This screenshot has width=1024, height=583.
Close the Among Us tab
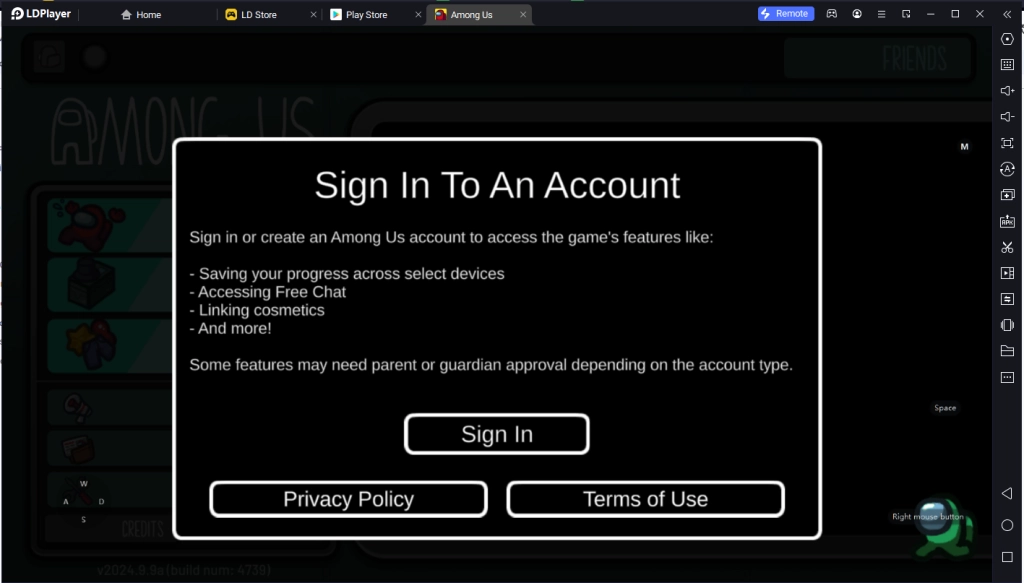point(522,14)
